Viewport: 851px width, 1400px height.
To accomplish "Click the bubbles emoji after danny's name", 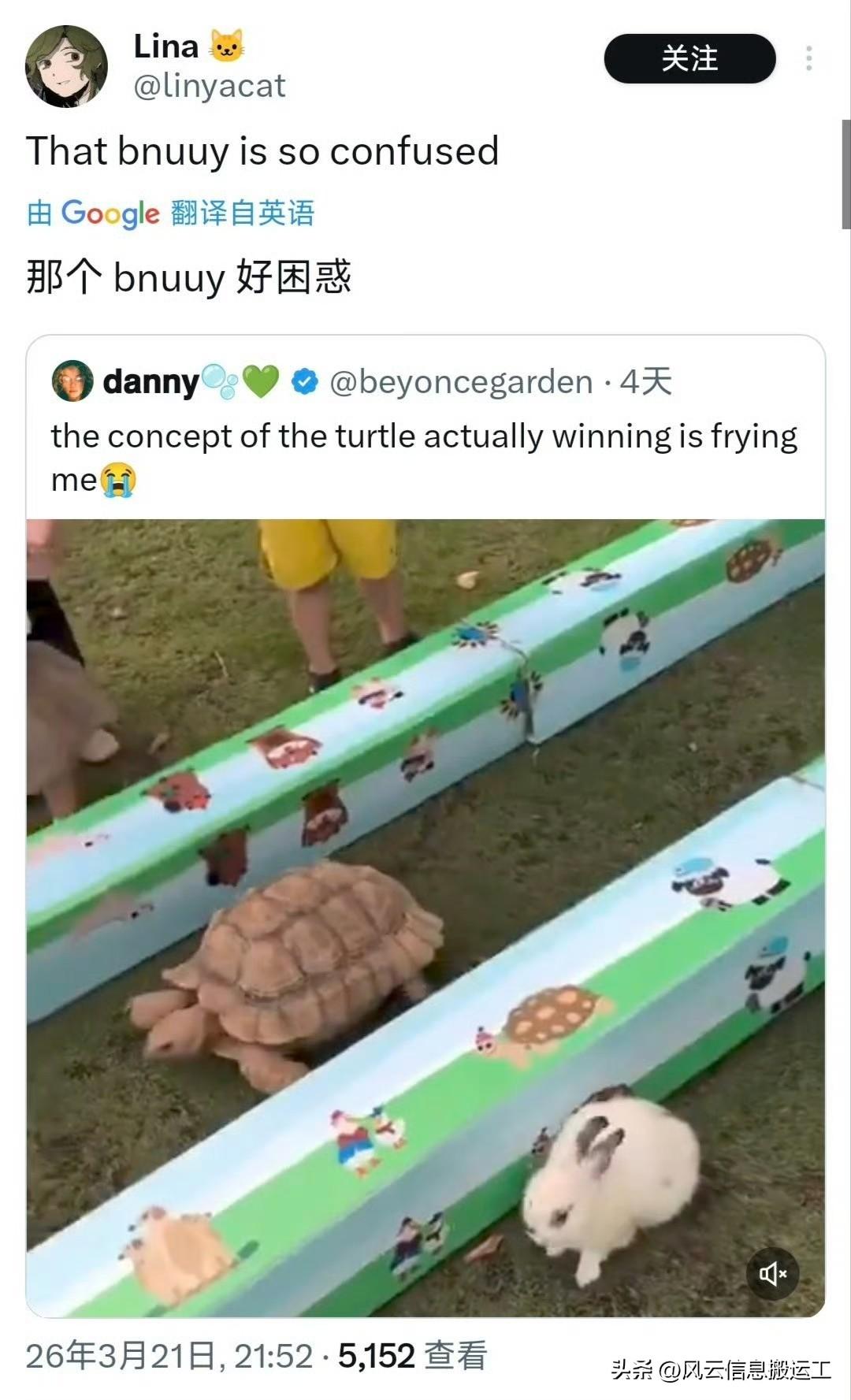I will tap(220, 381).
